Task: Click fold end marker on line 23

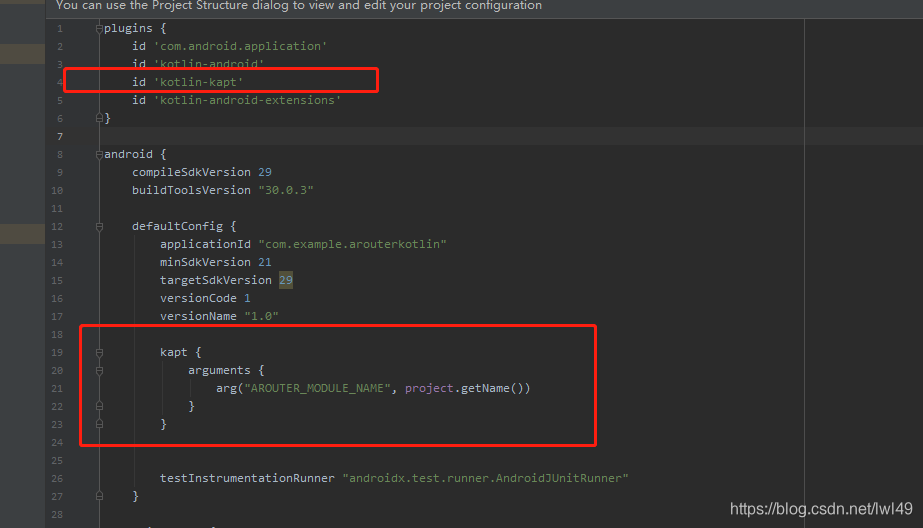Action: pos(99,424)
